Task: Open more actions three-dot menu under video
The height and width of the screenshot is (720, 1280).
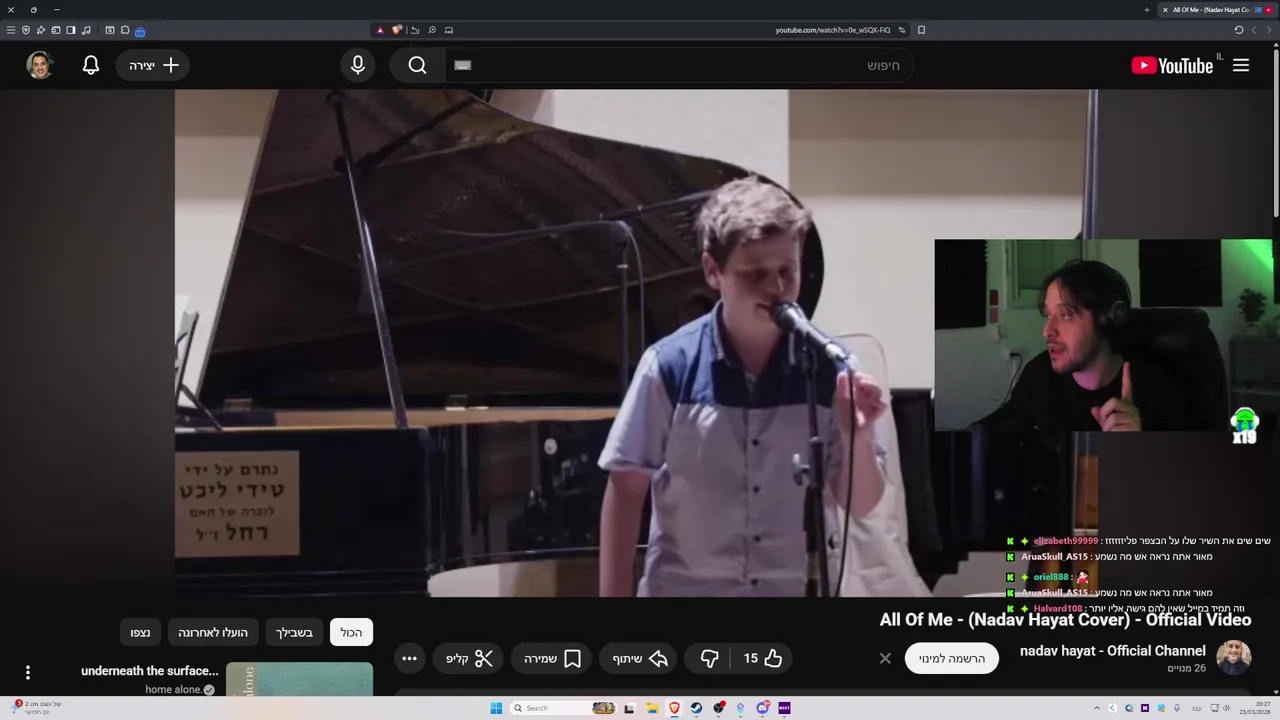Action: (x=409, y=658)
